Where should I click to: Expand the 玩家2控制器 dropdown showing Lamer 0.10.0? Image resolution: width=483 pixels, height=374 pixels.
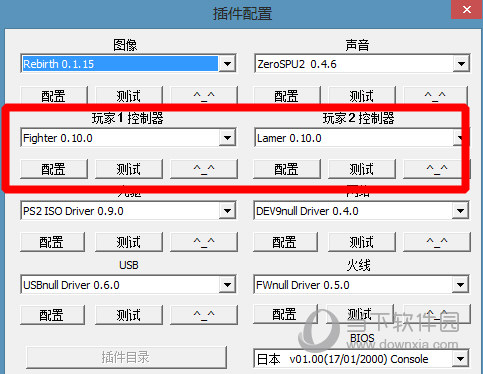pyautogui.click(x=362, y=137)
